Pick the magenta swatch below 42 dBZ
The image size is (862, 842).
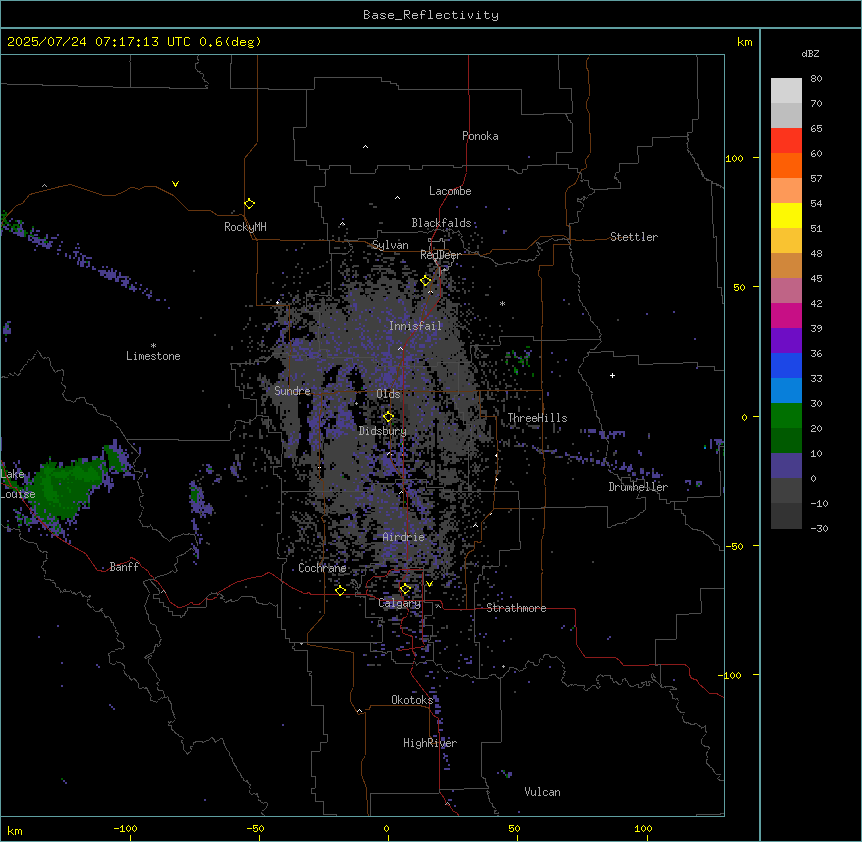tap(786, 315)
